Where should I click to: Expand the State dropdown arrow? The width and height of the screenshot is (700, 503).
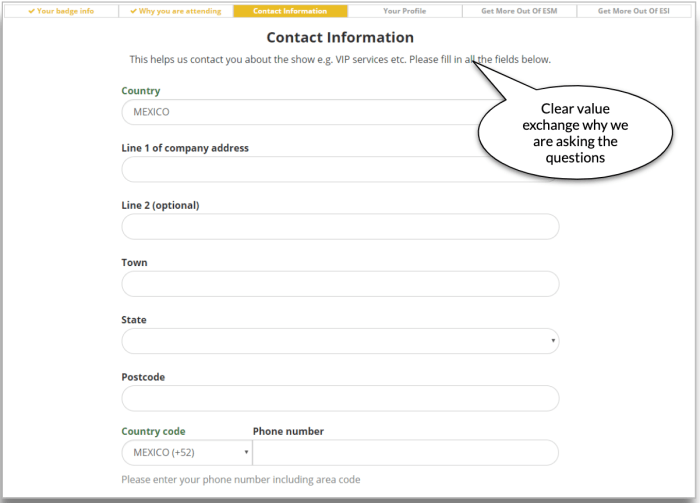tap(553, 342)
